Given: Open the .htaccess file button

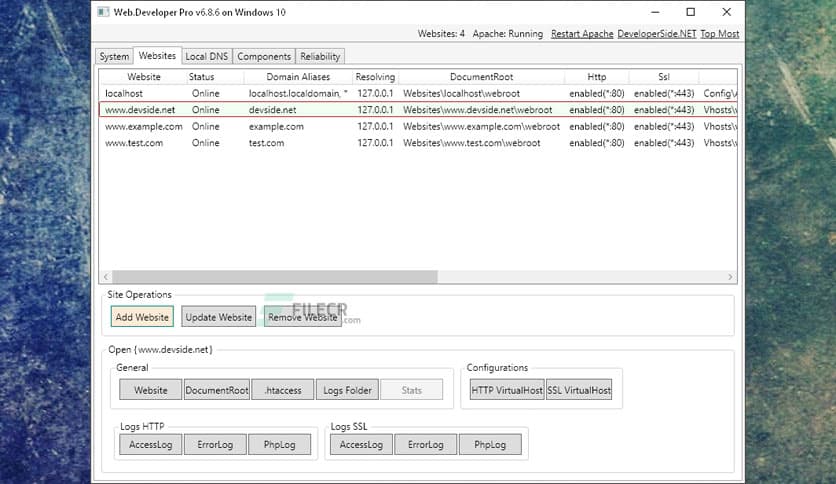Looking at the screenshot, I should 283,390.
